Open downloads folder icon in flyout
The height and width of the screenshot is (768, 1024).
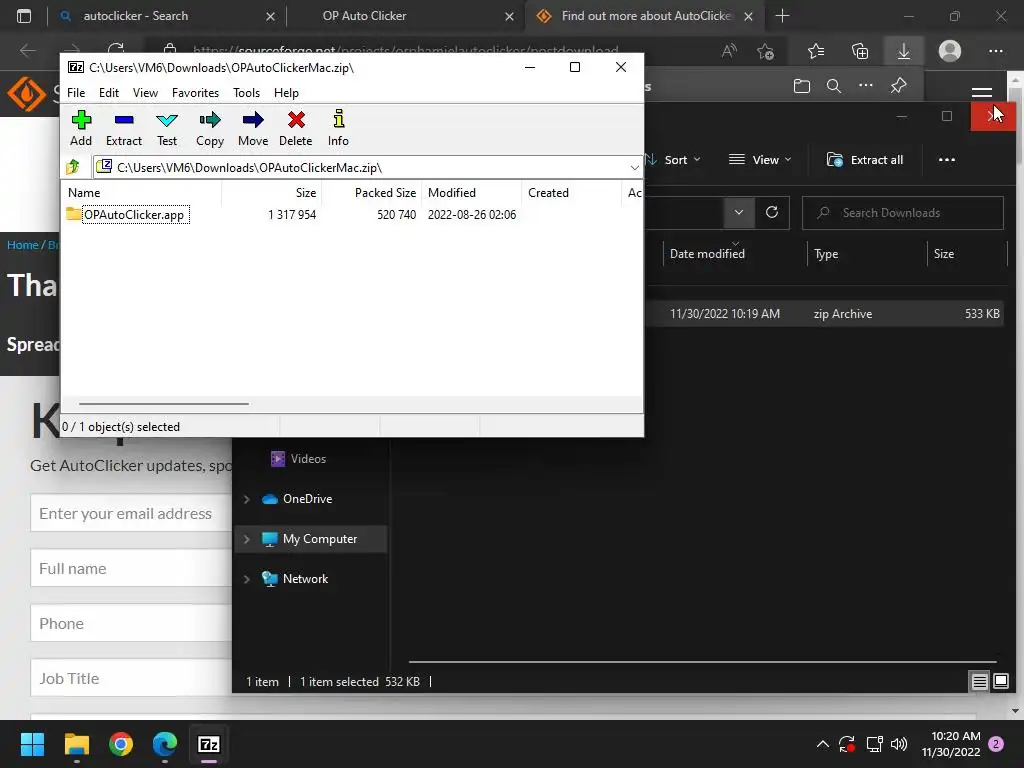point(802,86)
